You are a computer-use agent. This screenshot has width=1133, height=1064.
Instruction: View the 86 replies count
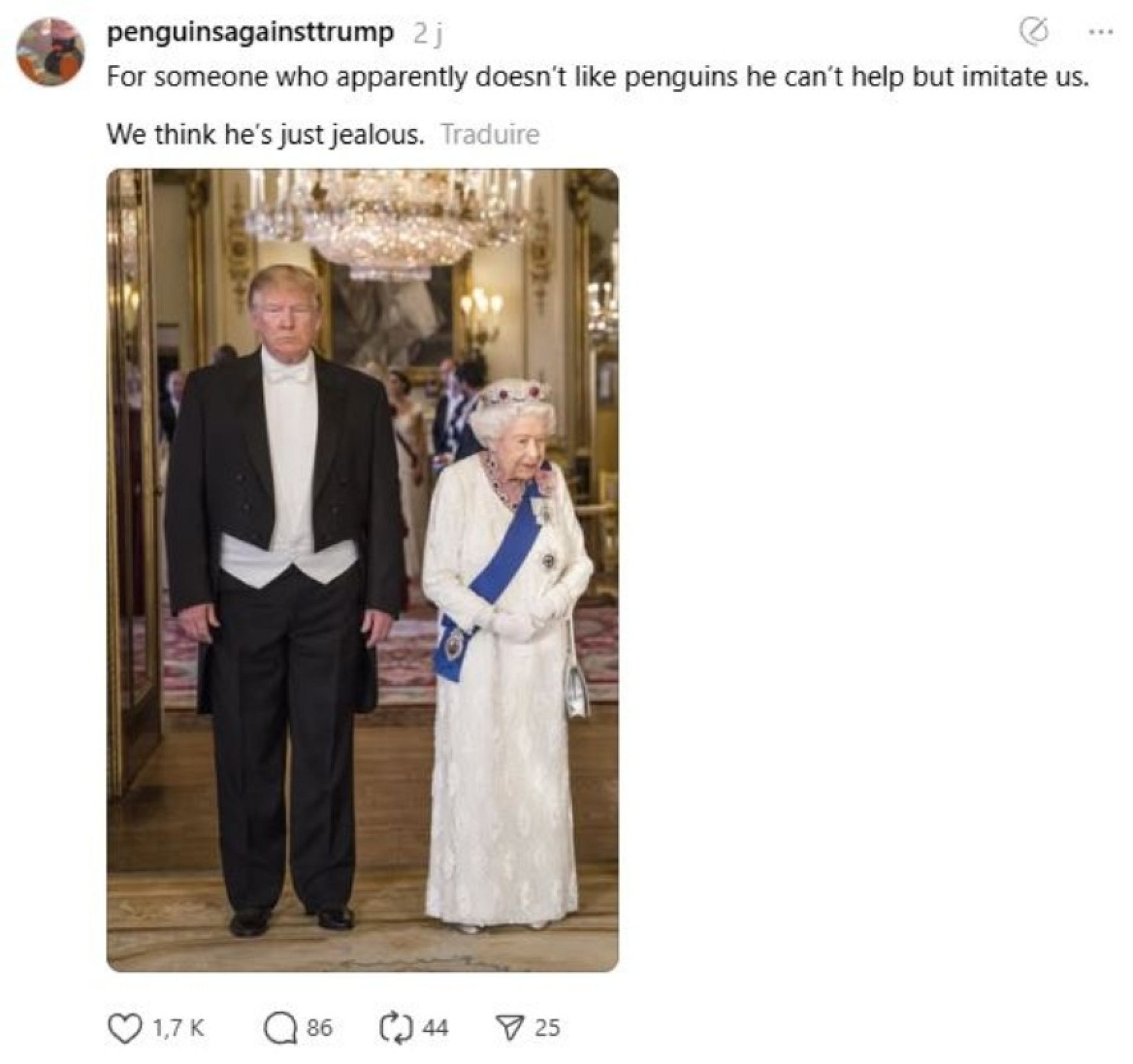[319, 1027]
